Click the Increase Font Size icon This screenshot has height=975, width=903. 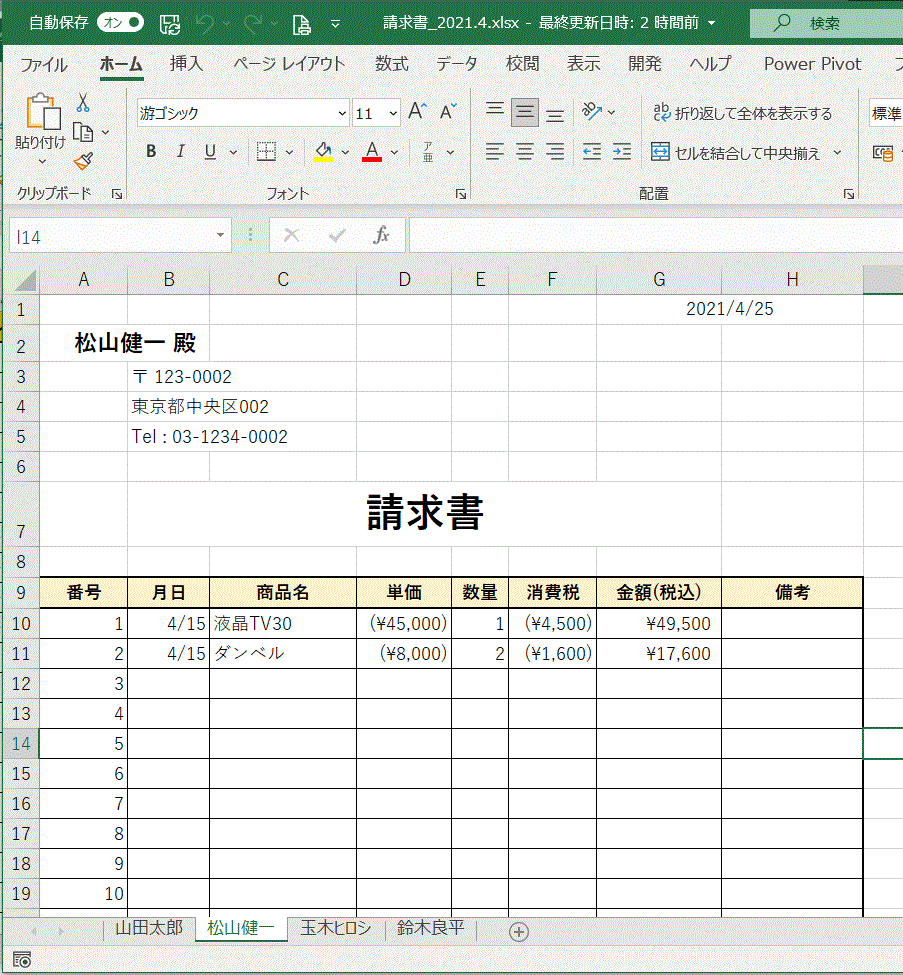click(x=417, y=112)
